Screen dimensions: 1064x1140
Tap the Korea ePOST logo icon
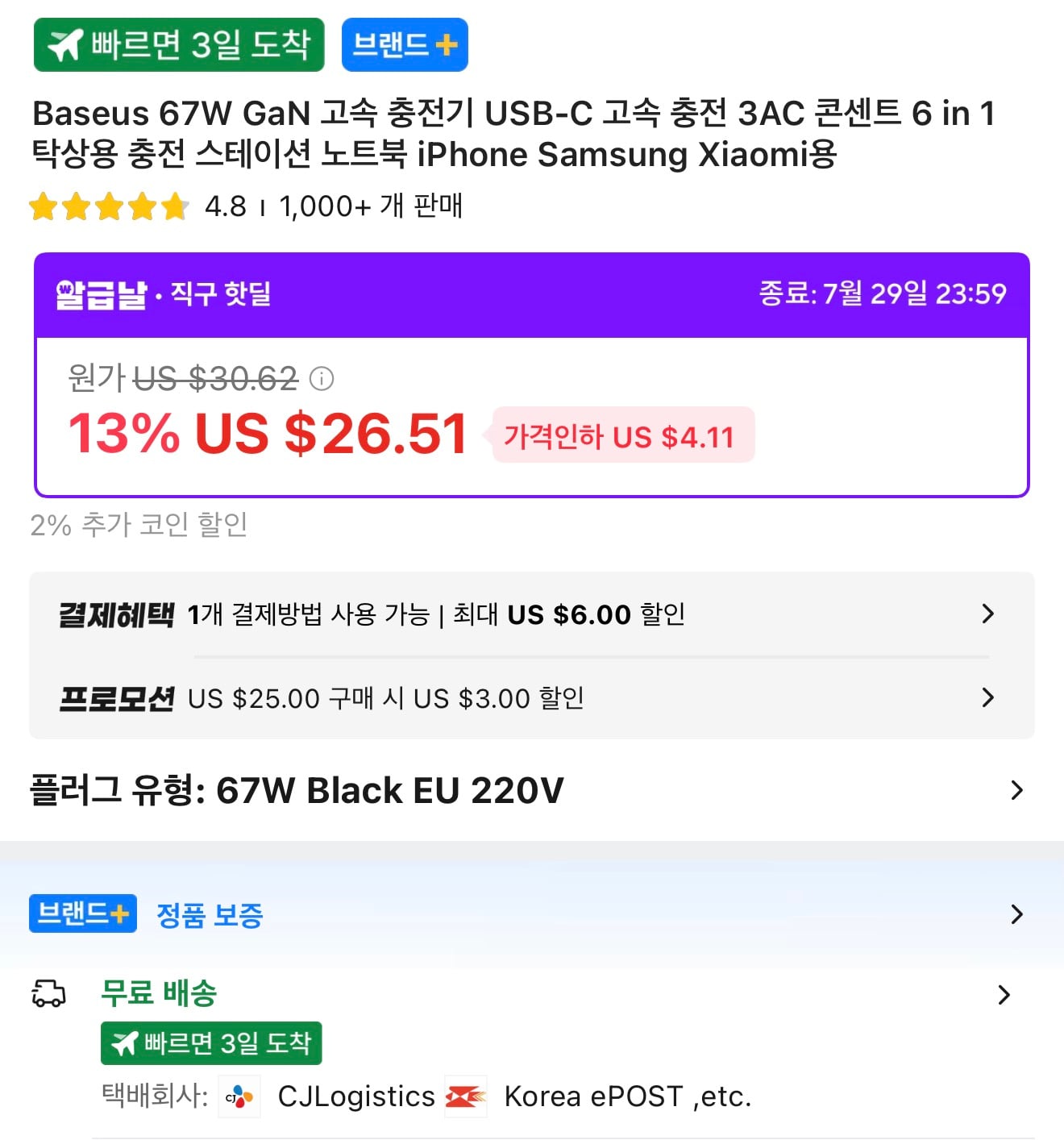click(466, 1096)
